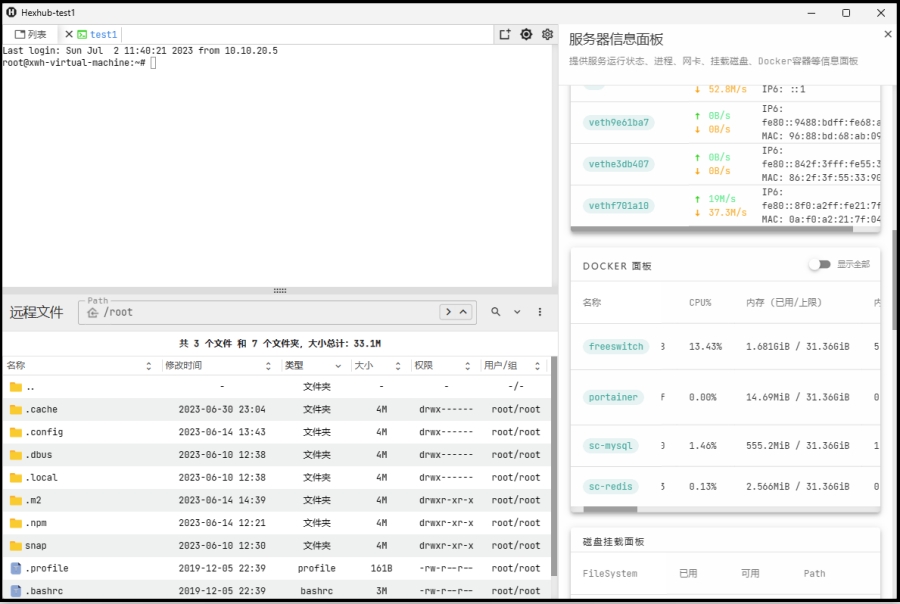Expand the dropdown chevron next to search
Viewport: 900px width, 604px height.
pyautogui.click(x=517, y=312)
